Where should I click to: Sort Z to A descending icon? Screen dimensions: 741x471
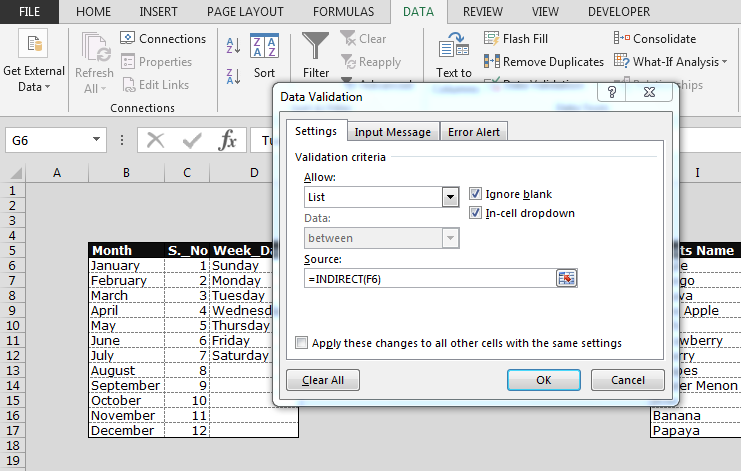tap(233, 76)
